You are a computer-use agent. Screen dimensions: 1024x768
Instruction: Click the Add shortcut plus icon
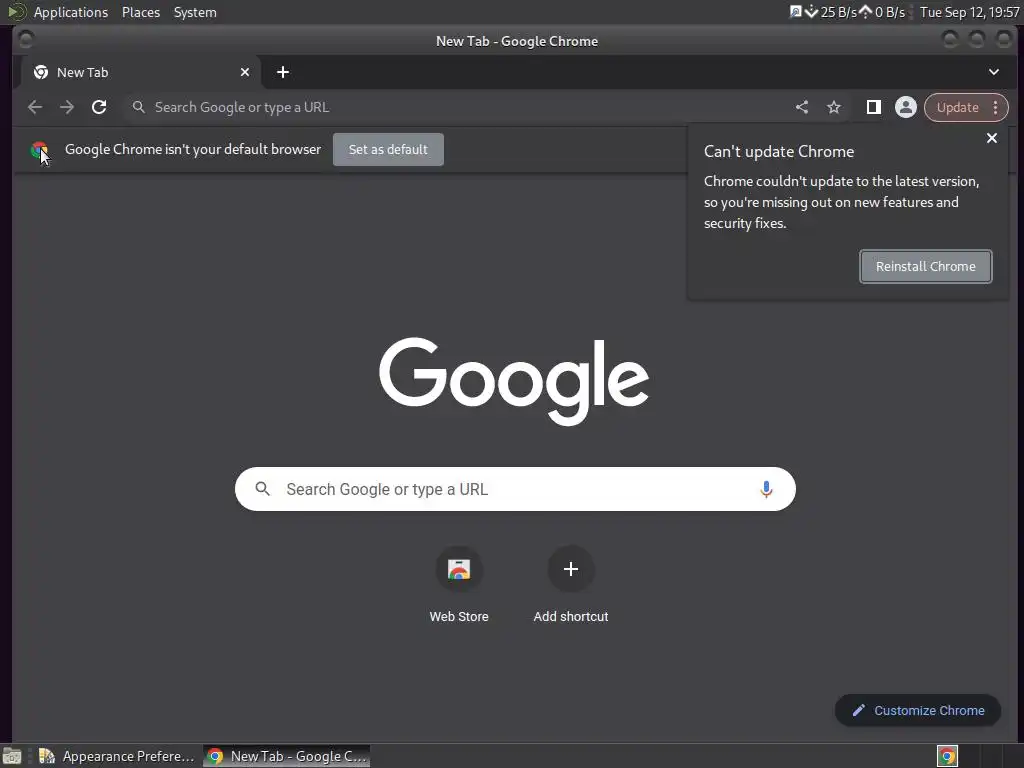(571, 569)
